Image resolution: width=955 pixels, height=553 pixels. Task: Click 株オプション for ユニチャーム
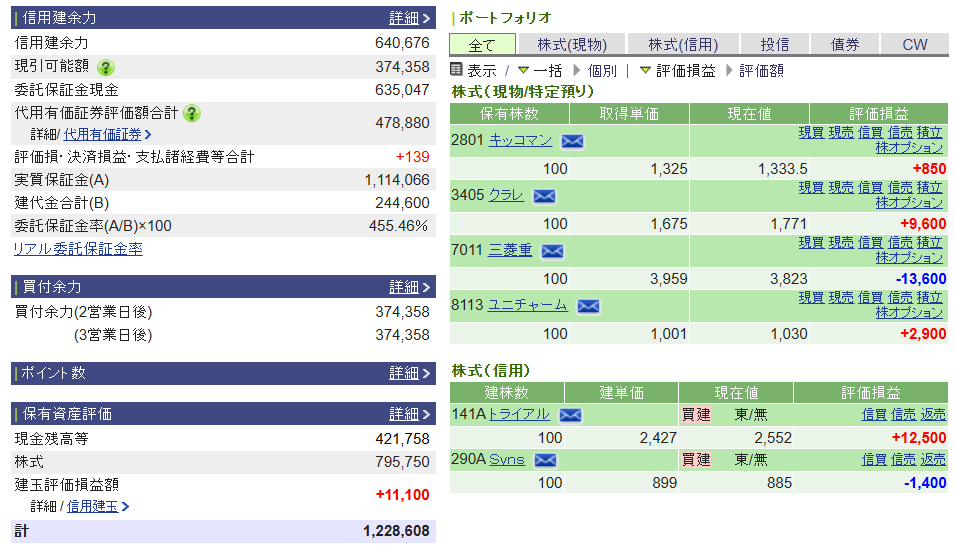coord(909,312)
